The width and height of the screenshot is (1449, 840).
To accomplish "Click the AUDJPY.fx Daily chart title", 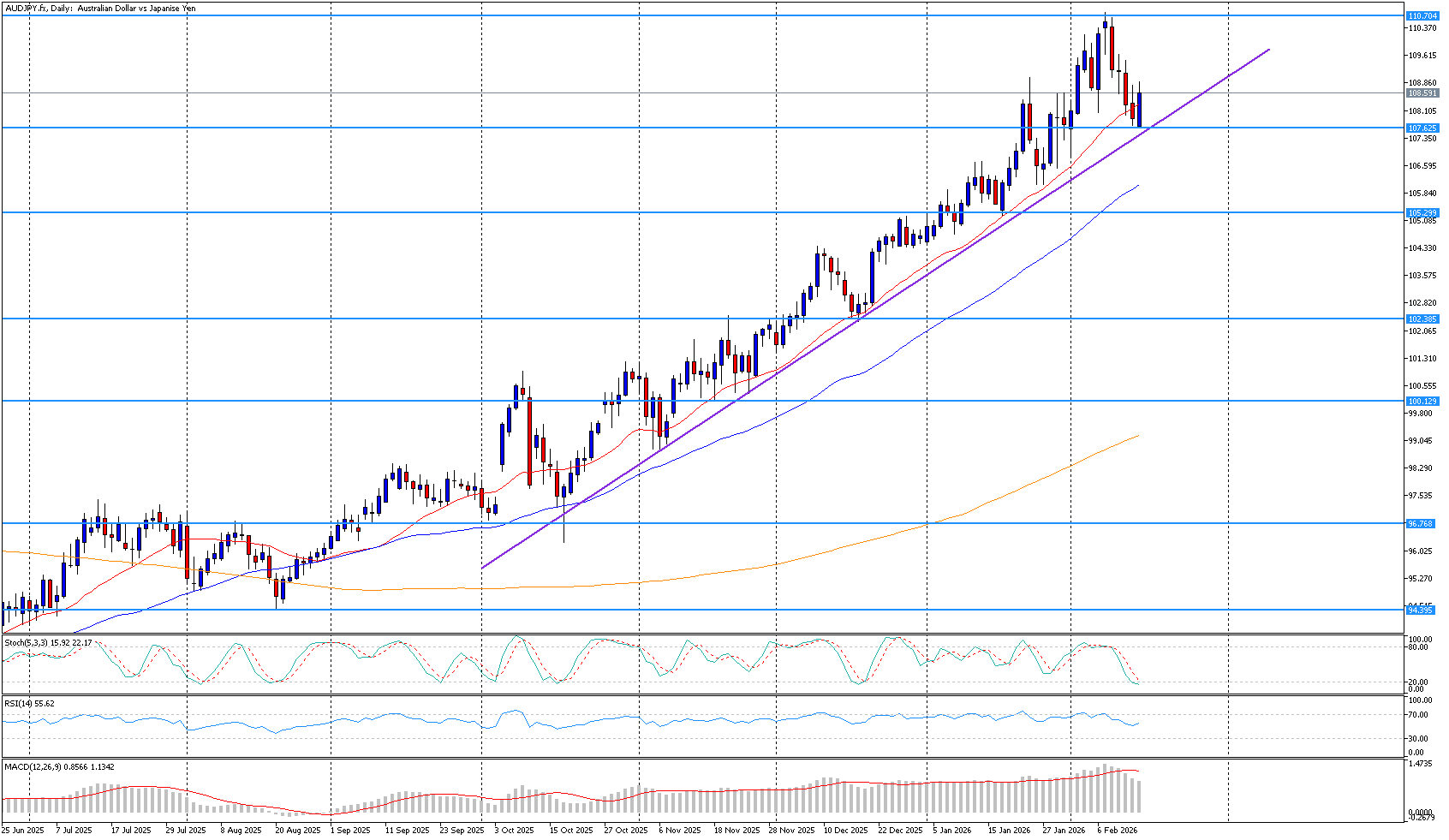I will (x=99, y=8).
